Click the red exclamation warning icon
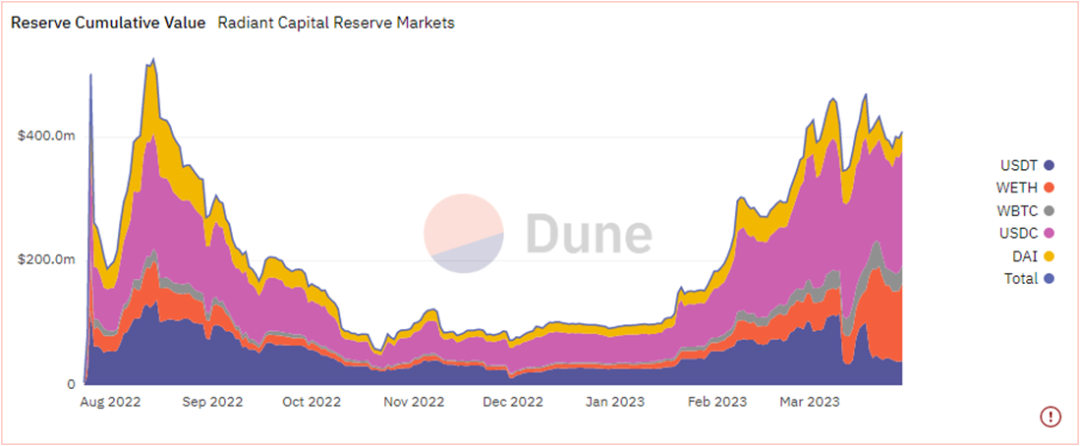This screenshot has height=446, width=1080. (1050, 416)
